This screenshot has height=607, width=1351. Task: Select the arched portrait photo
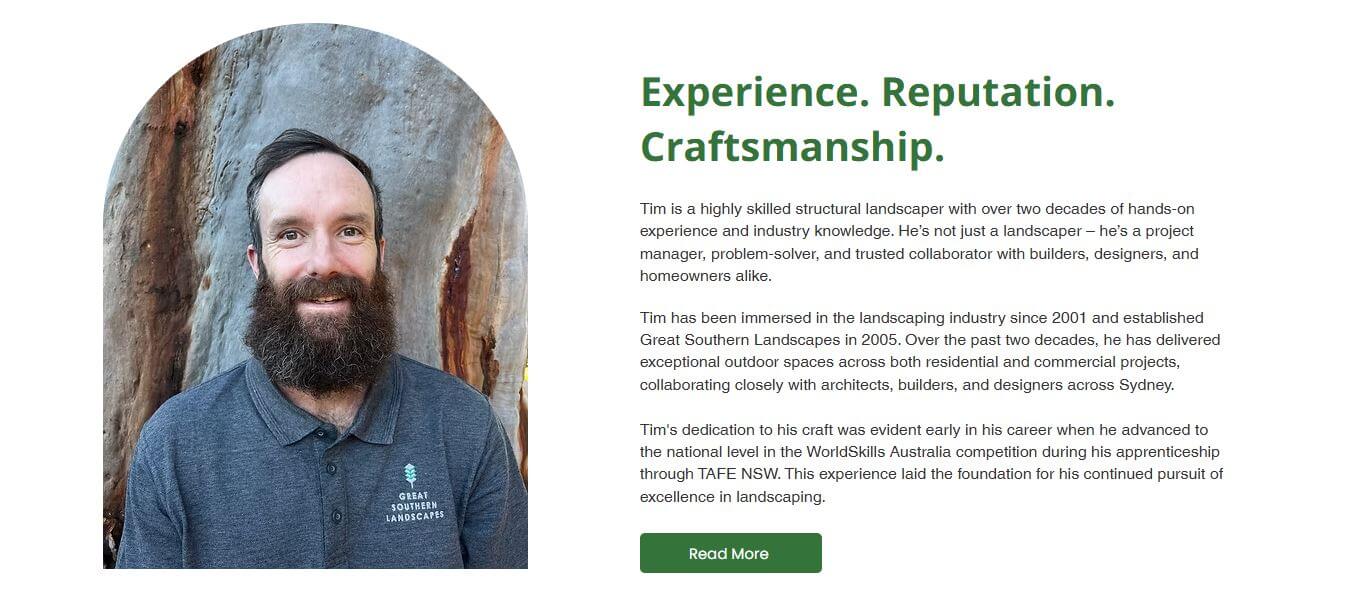[x=315, y=300]
